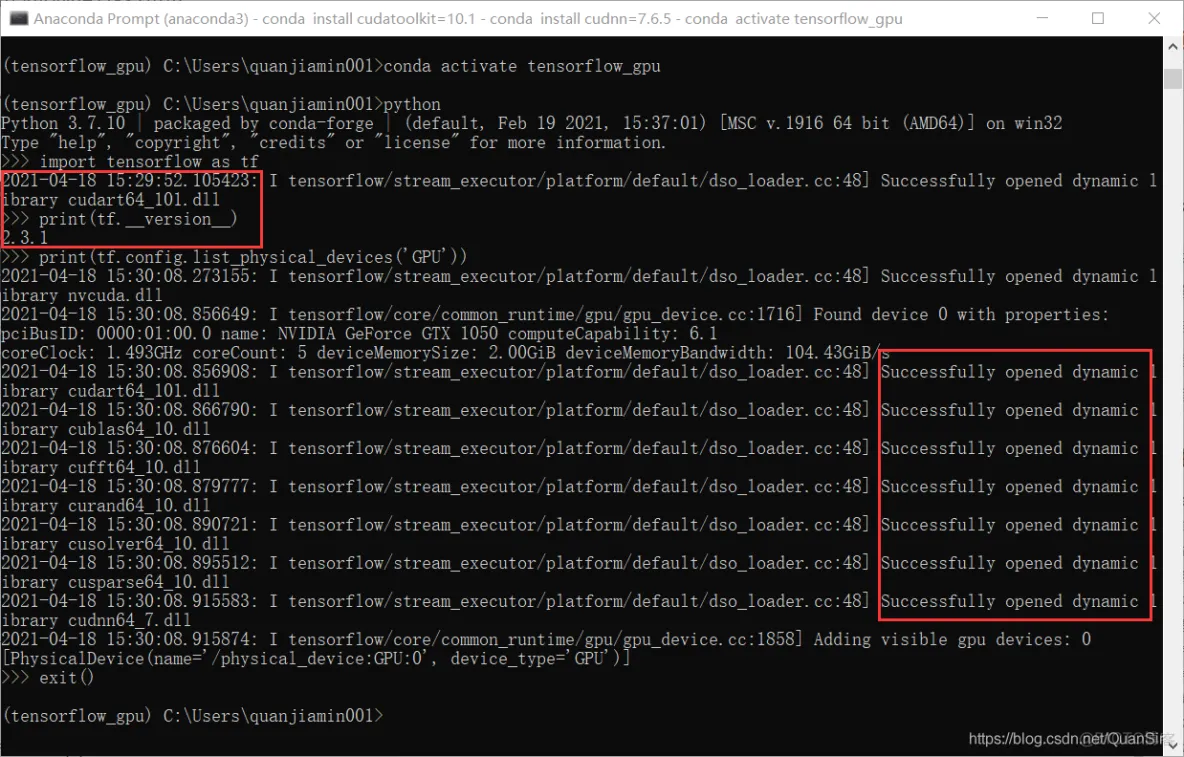Click the 'print(tf.__version__)' line
1184x757 pixels.
coord(120,219)
